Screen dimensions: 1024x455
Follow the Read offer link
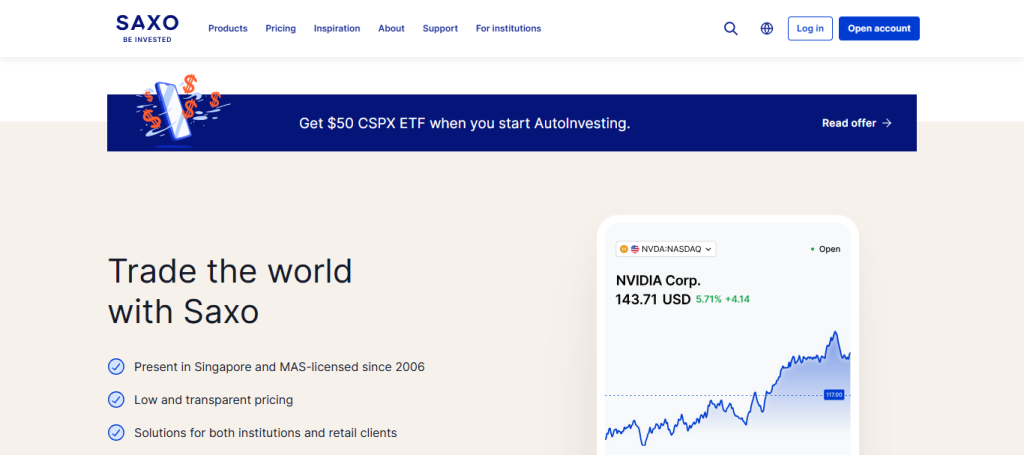coord(856,123)
